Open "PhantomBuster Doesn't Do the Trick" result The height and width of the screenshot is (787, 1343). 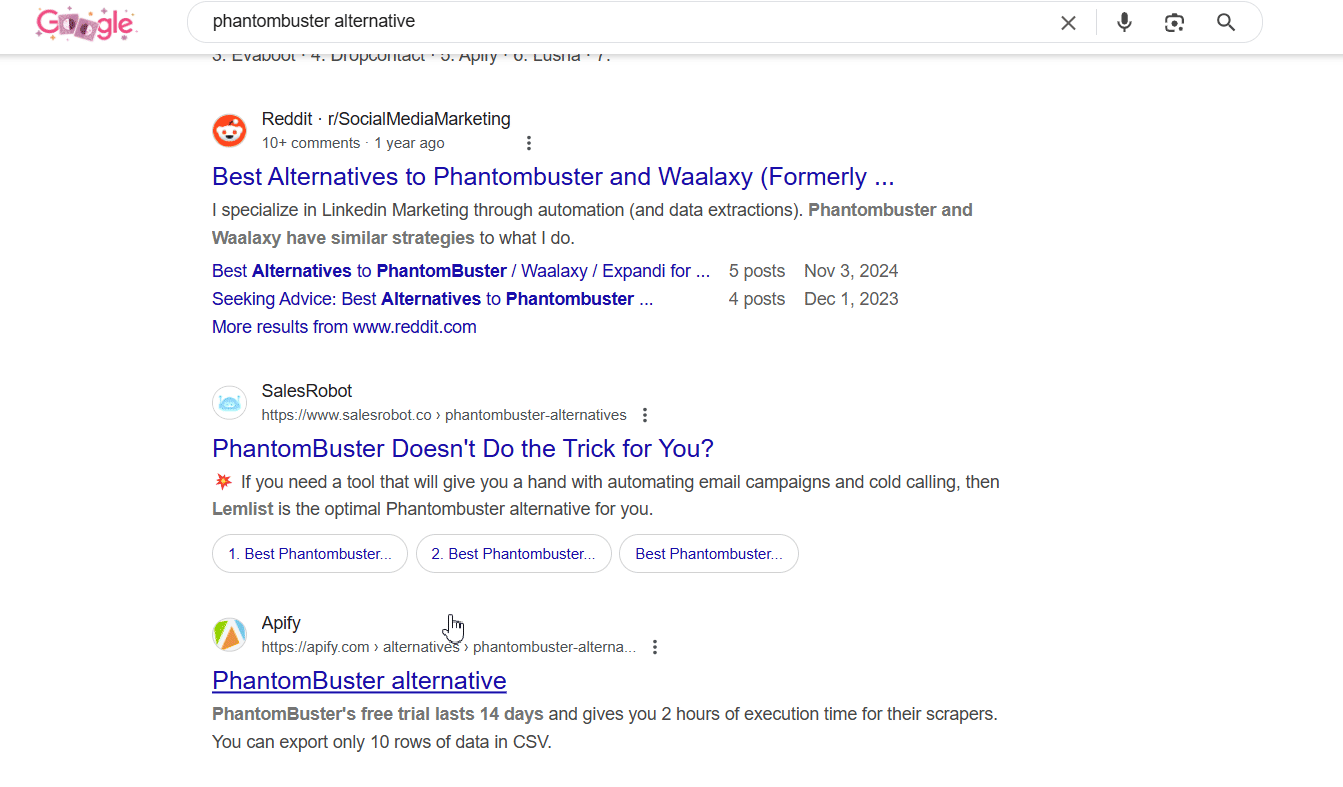[x=463, y=448]
